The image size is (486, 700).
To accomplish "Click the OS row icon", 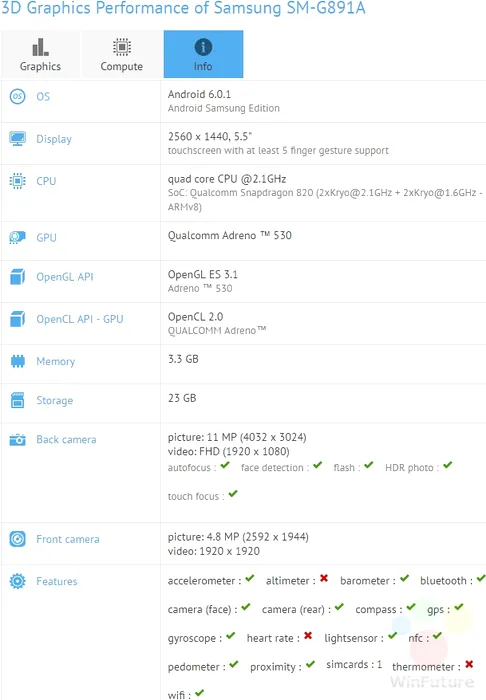I will pyautogui.click(x=17, y=96).
